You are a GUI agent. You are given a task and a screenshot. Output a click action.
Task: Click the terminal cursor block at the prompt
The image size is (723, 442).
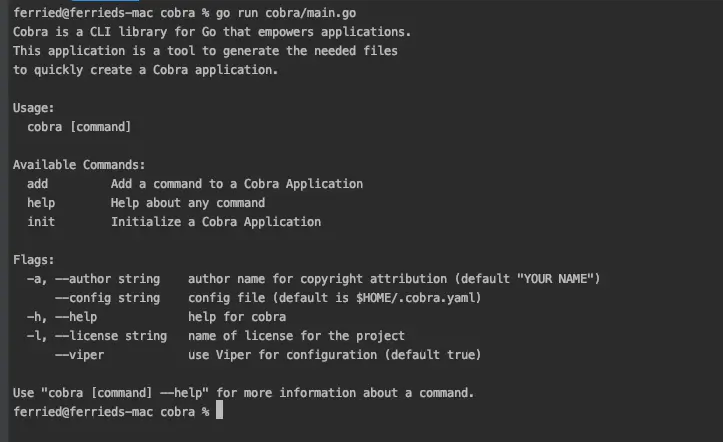pyautogui.click(x=219, y=411)
